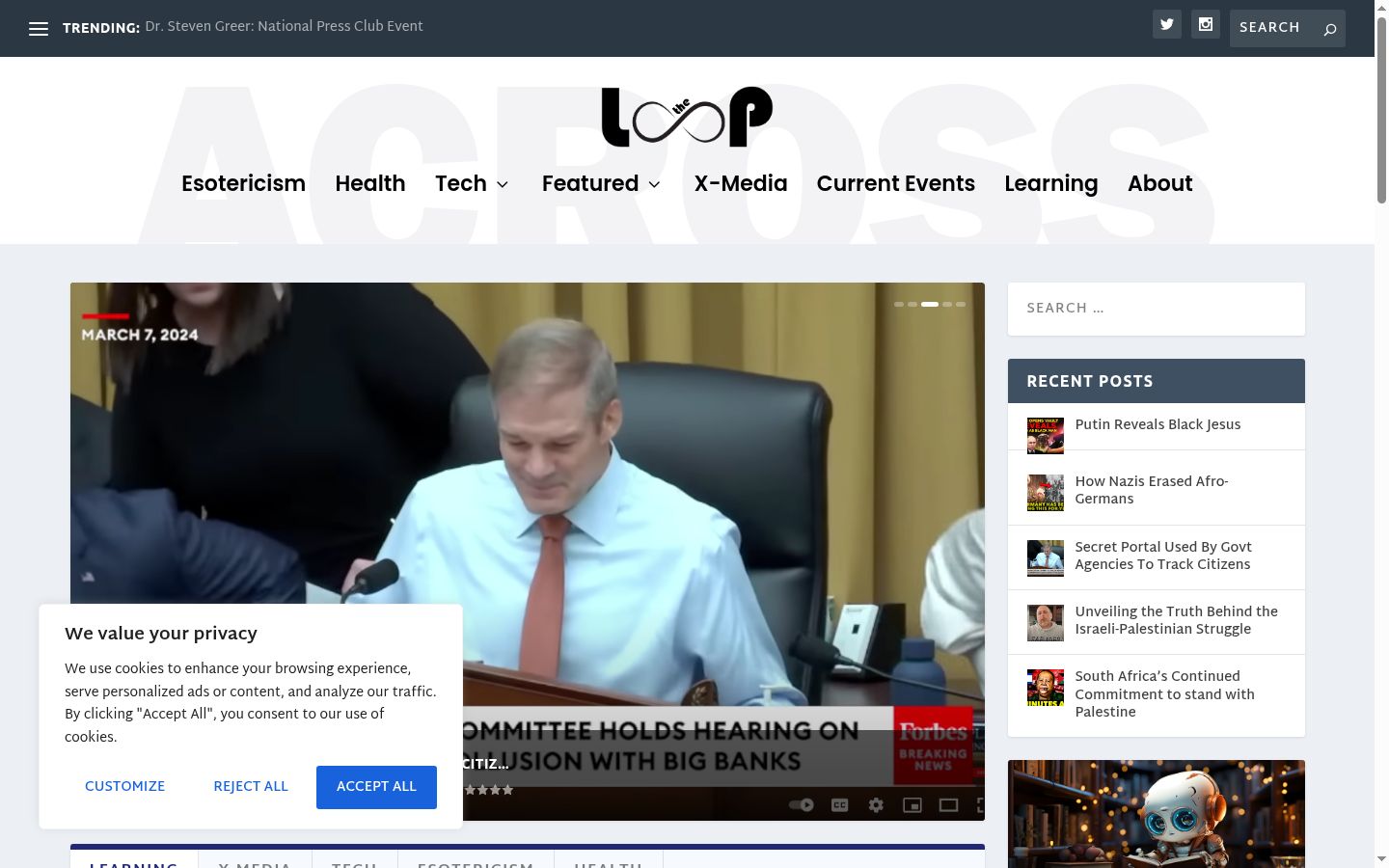Viewport: 1389px width, 868px height.
Task: Click the March 7, 2024 slide date
Action: [140, 335]
